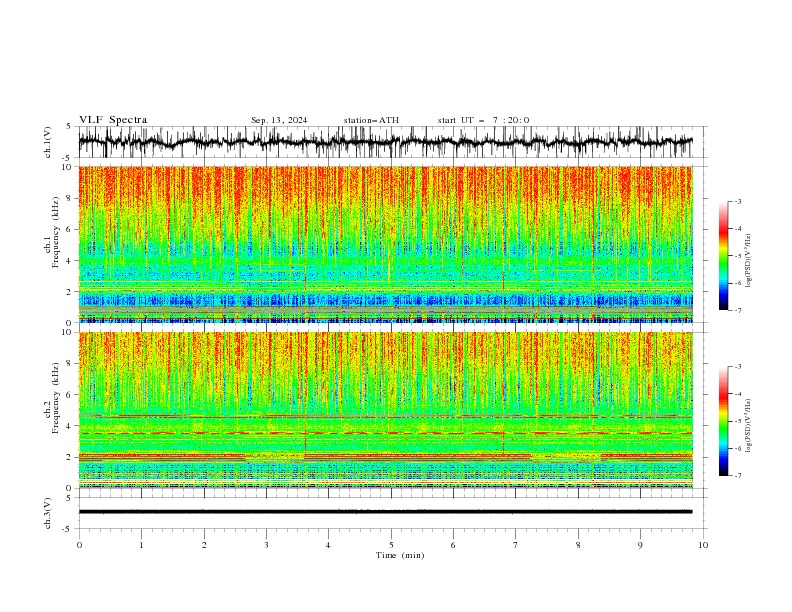
Task: Click the 'start UT = 7:20:0' label
Action: pyautogui.click(x=483, y=120)
